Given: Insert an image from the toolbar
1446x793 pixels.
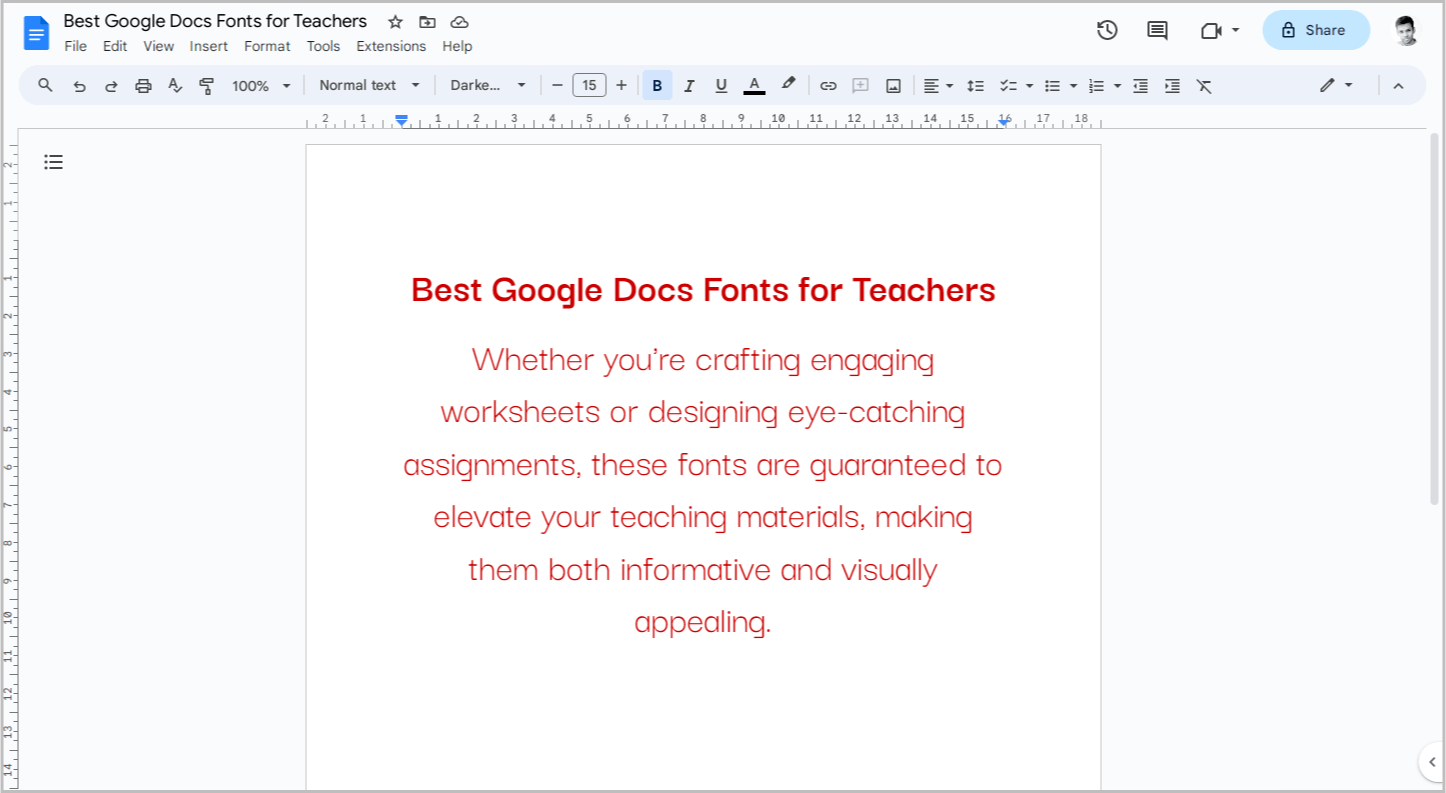Looking at the screenshot, I should [x=892, y=85].
